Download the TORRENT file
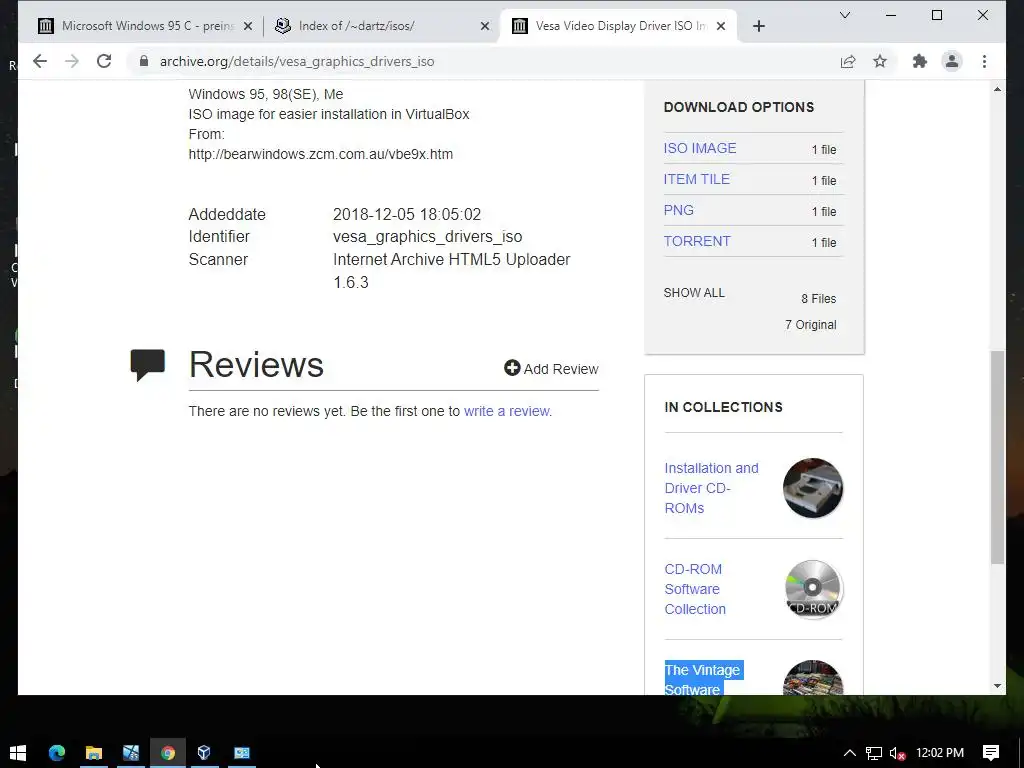This screenshot has width=1024, height=768. [697, 241]
